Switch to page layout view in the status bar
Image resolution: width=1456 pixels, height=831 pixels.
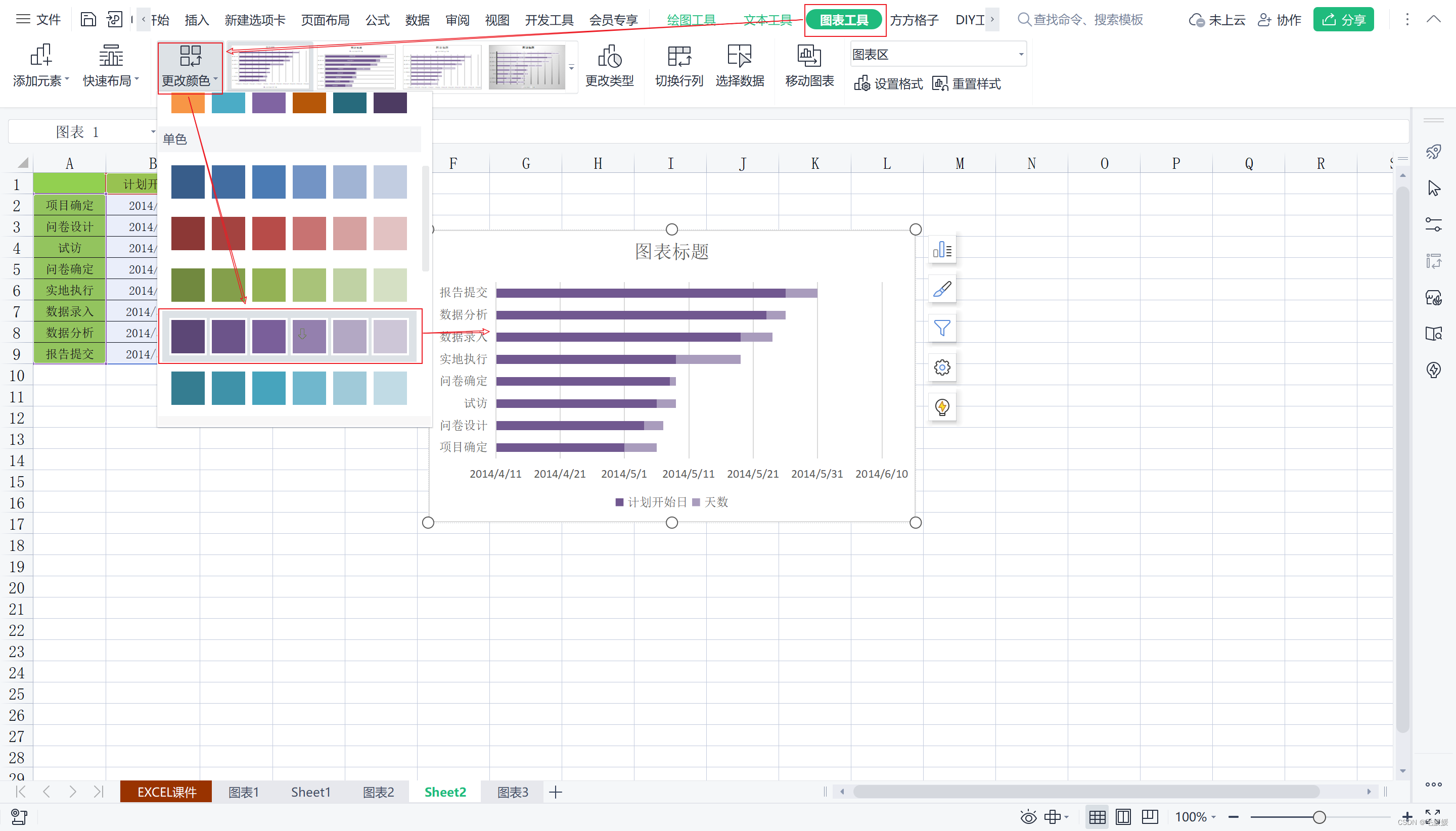pyautogui.click(x=1123, y=817)
